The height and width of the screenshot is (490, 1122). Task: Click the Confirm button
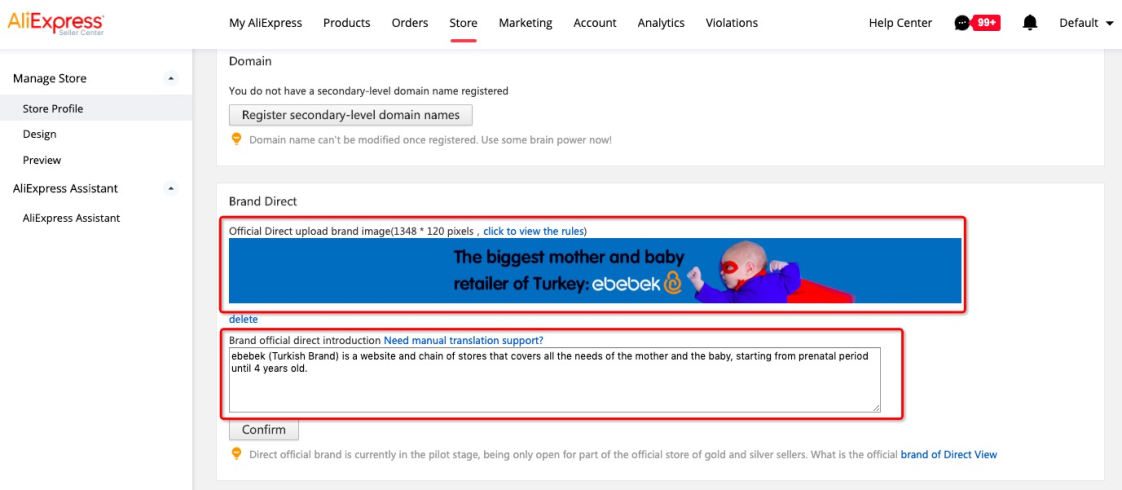[x=263, y=430]
